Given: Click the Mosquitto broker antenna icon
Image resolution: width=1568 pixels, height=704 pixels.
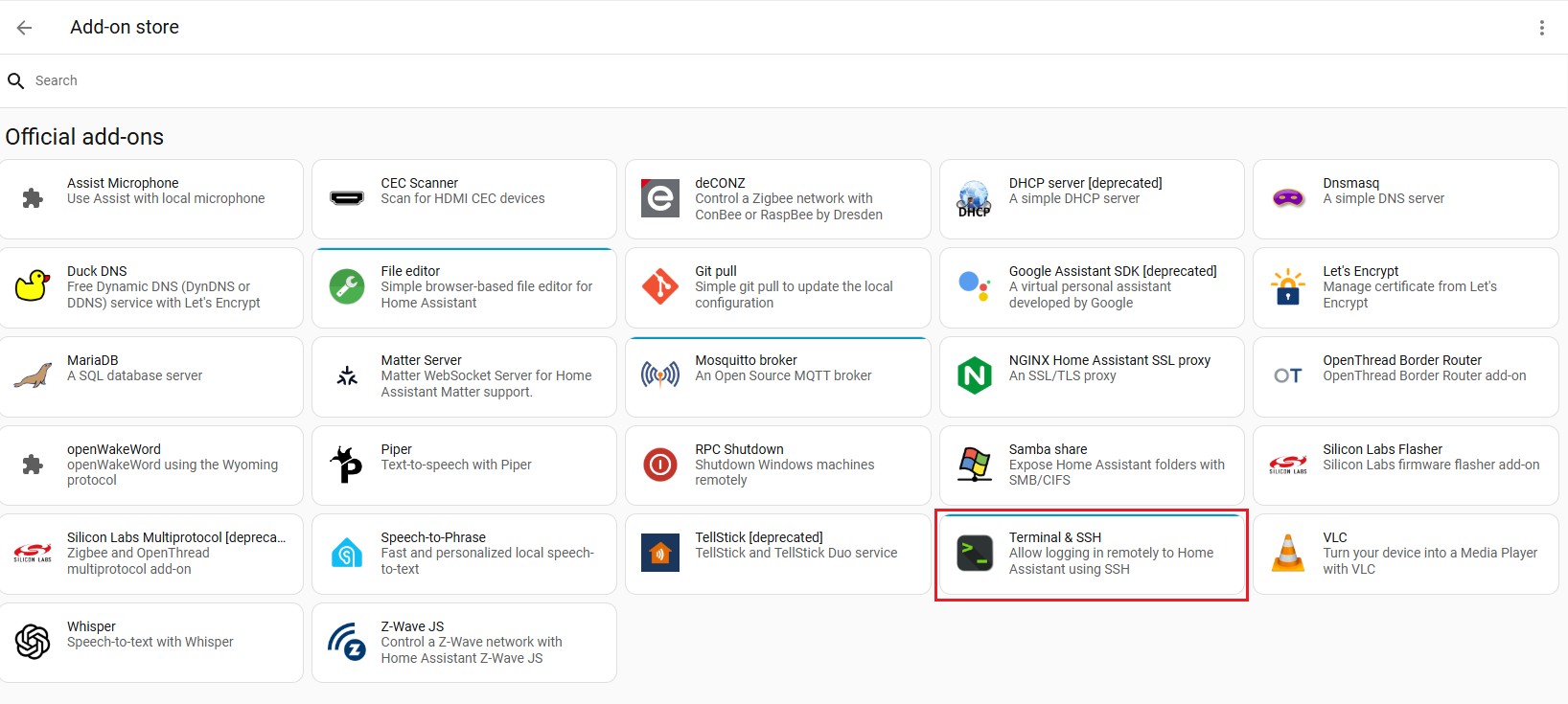Looking at the screenshot, I should coord(660,375).
